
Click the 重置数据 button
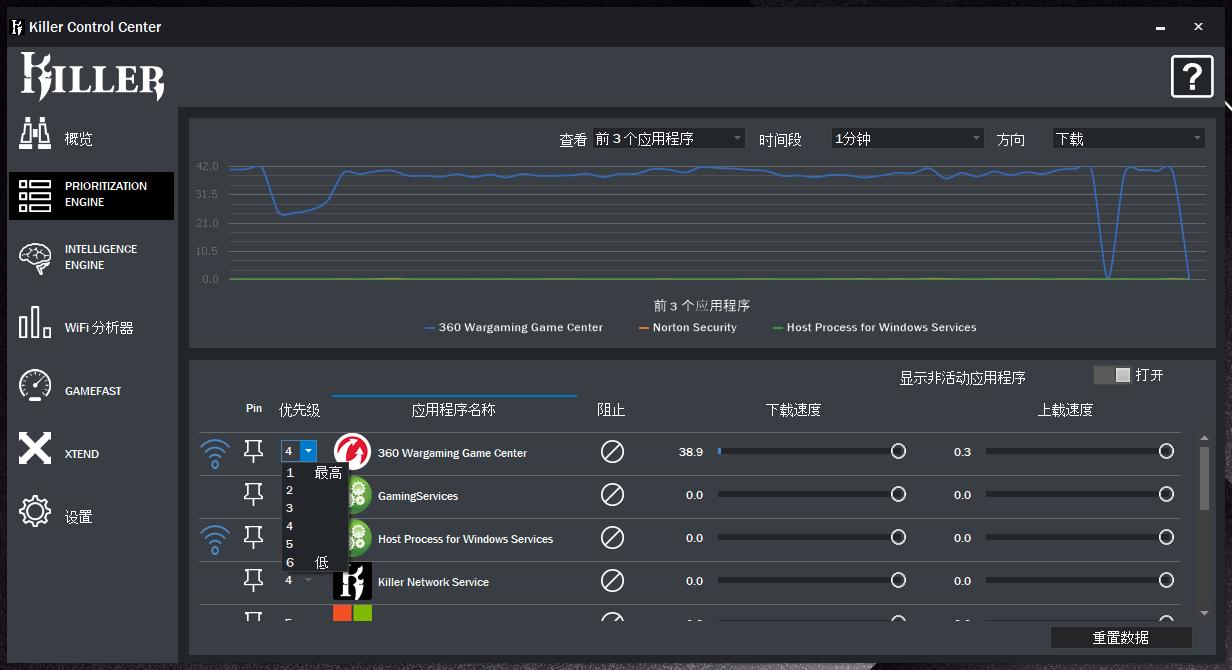click(x=1121, y=638)
